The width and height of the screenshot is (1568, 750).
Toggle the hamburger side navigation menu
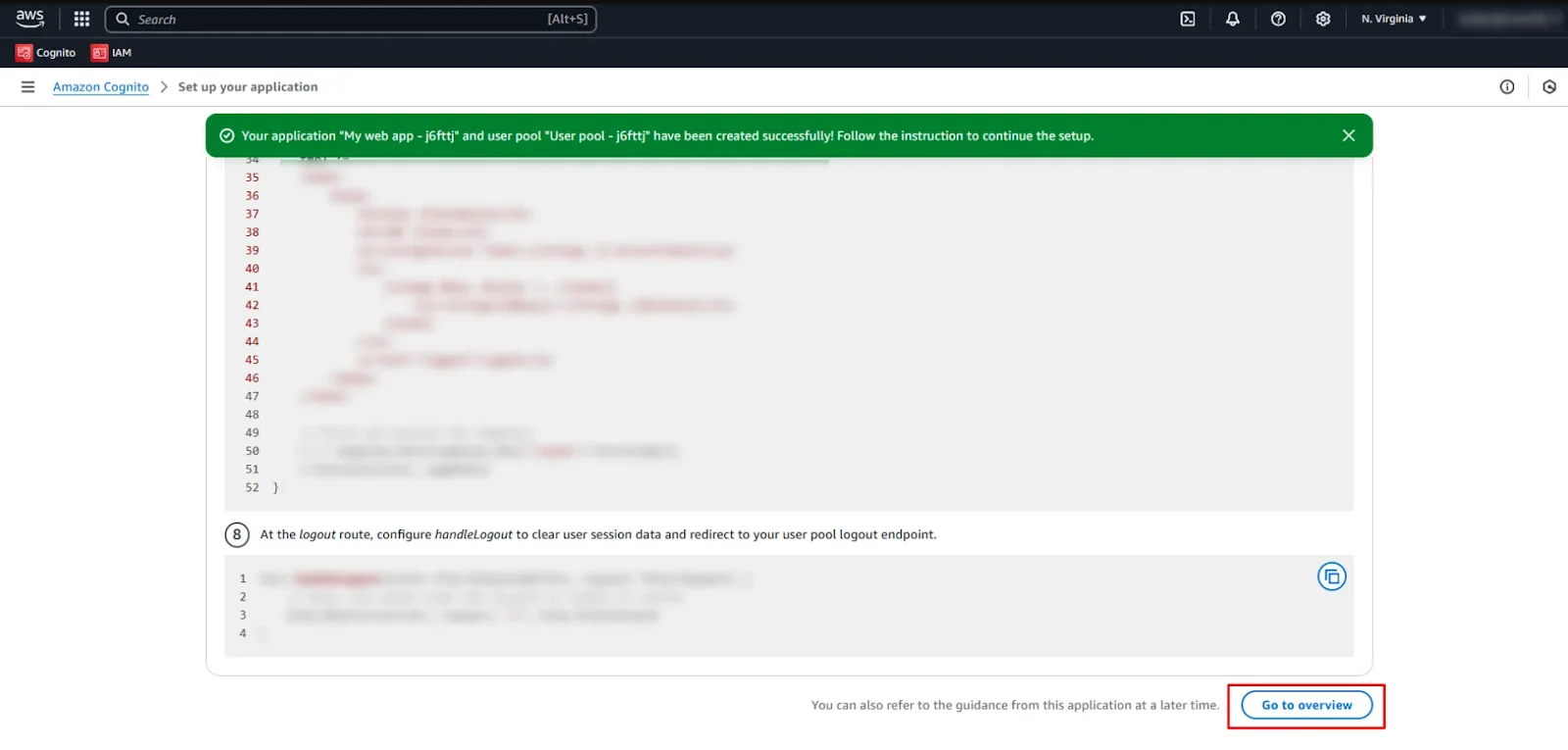[28, 87]
